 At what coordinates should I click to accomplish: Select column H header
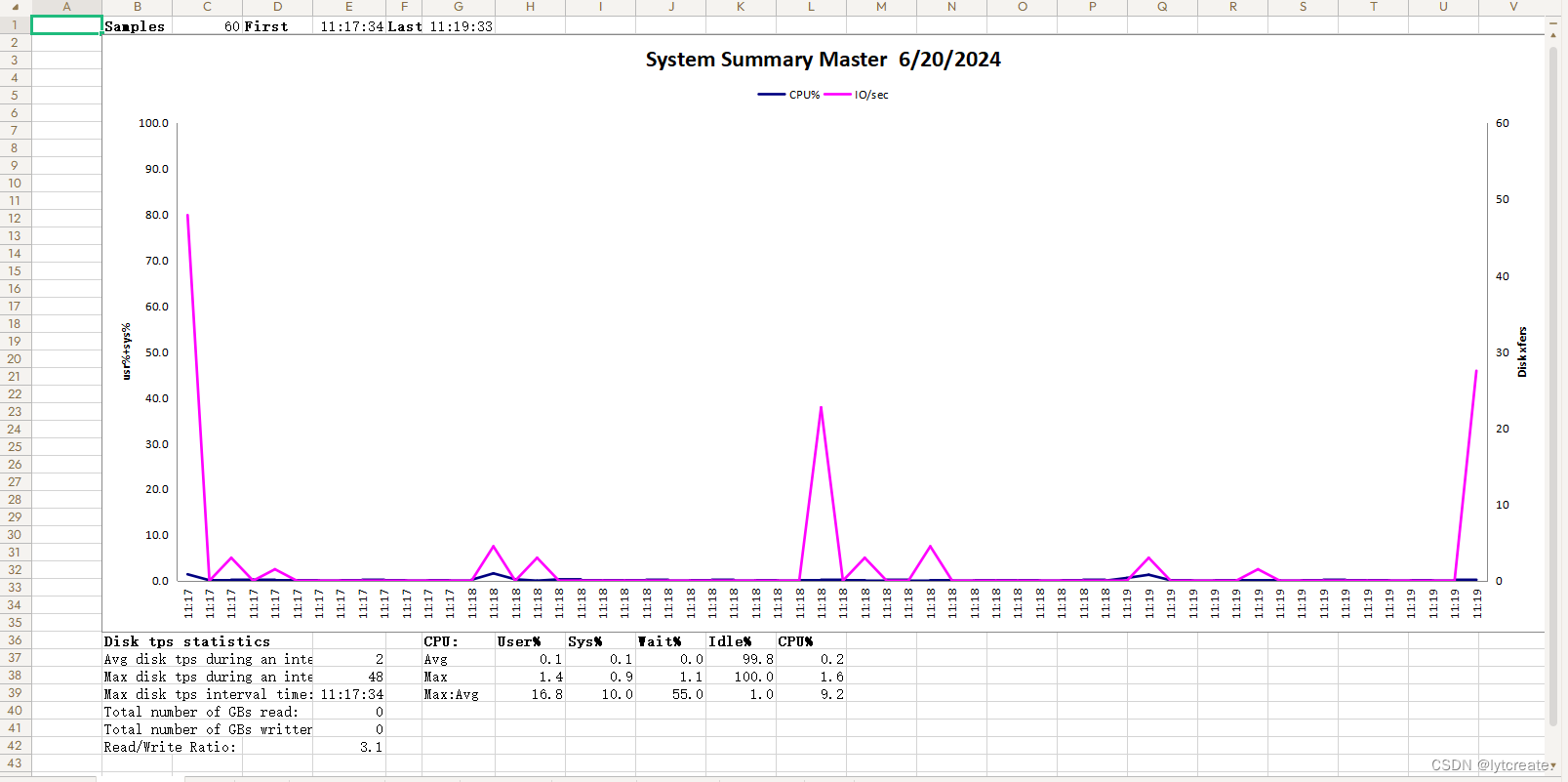pyautogui.click(x=530, y=7)
